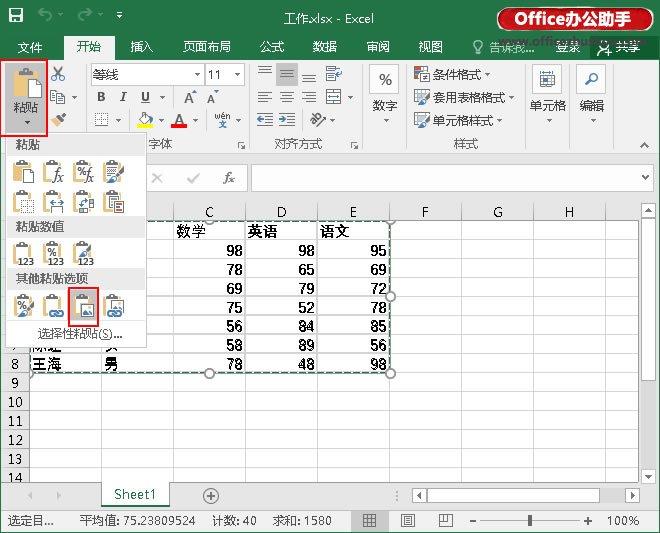
Task: Click the 登录 sign-in link
Action: pyautogui.click(x=568, y=47)
